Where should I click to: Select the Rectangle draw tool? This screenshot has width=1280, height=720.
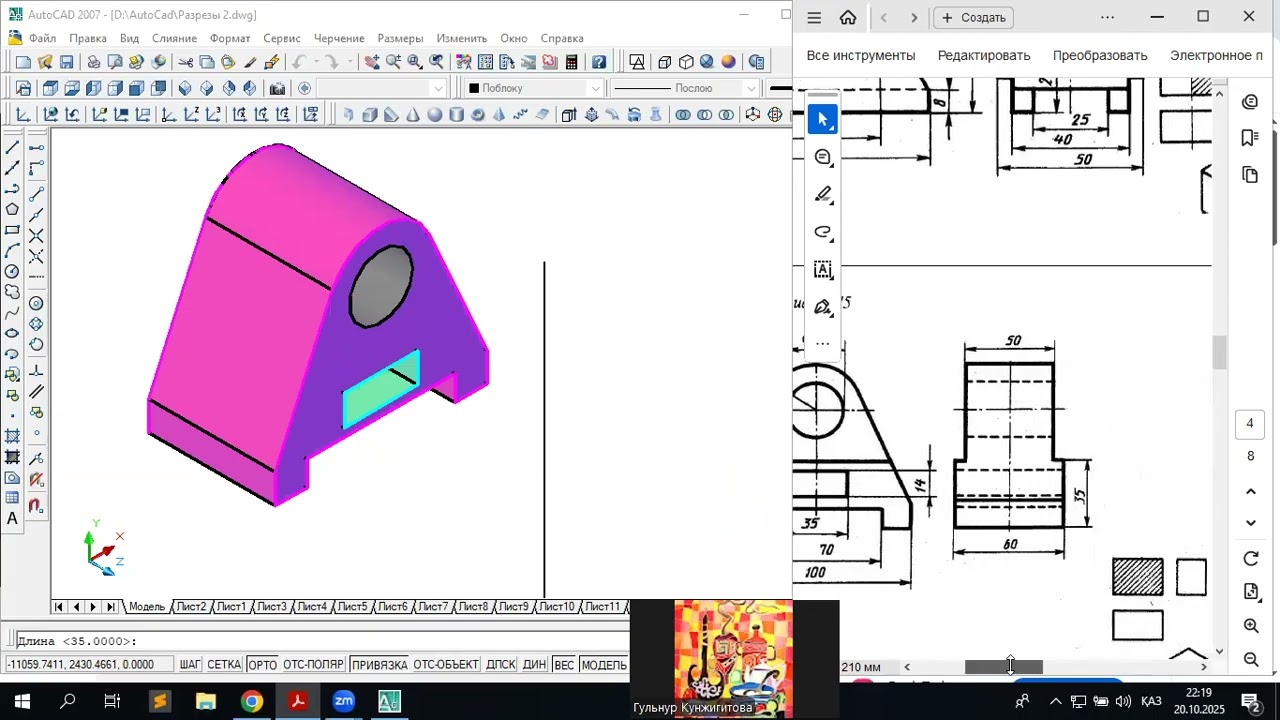pyautogui.click(x=12, y=230)
